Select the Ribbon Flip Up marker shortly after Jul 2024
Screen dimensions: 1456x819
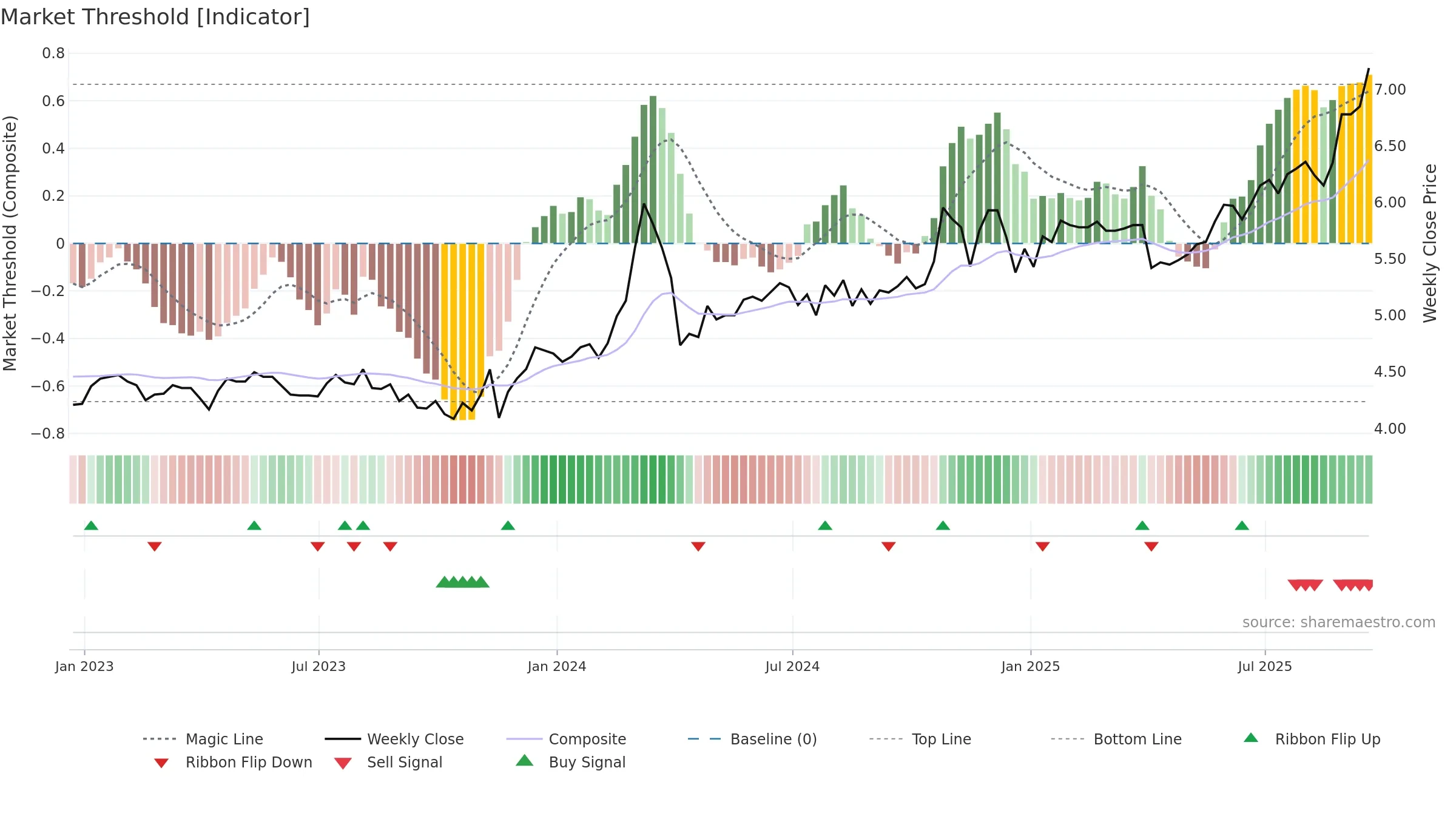[825, 525]
